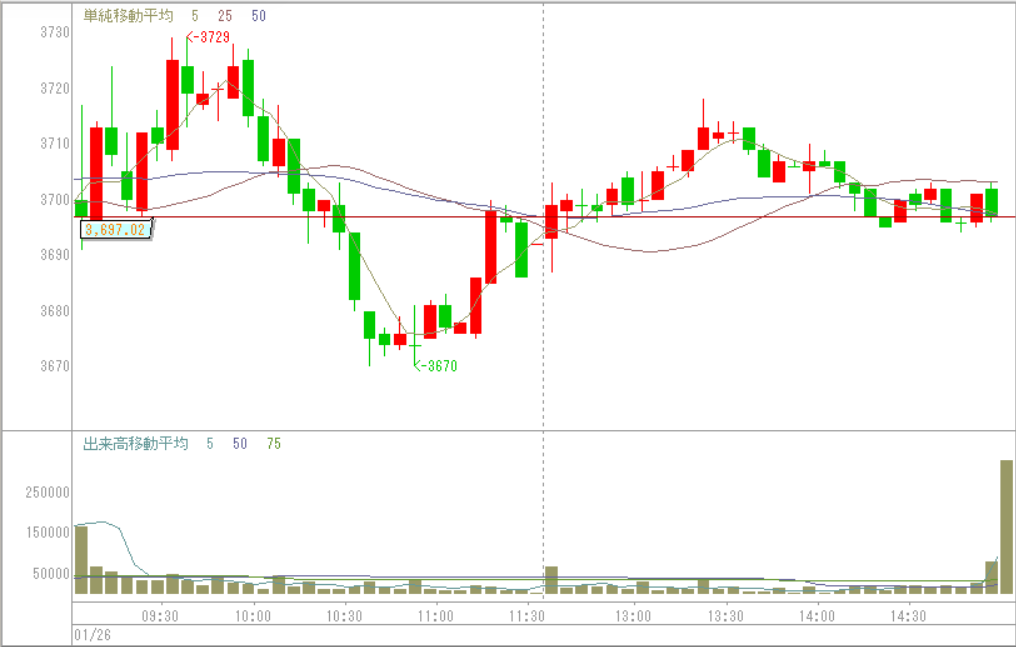
Task: Click the 11:30 time axis label
Action: 527,615
